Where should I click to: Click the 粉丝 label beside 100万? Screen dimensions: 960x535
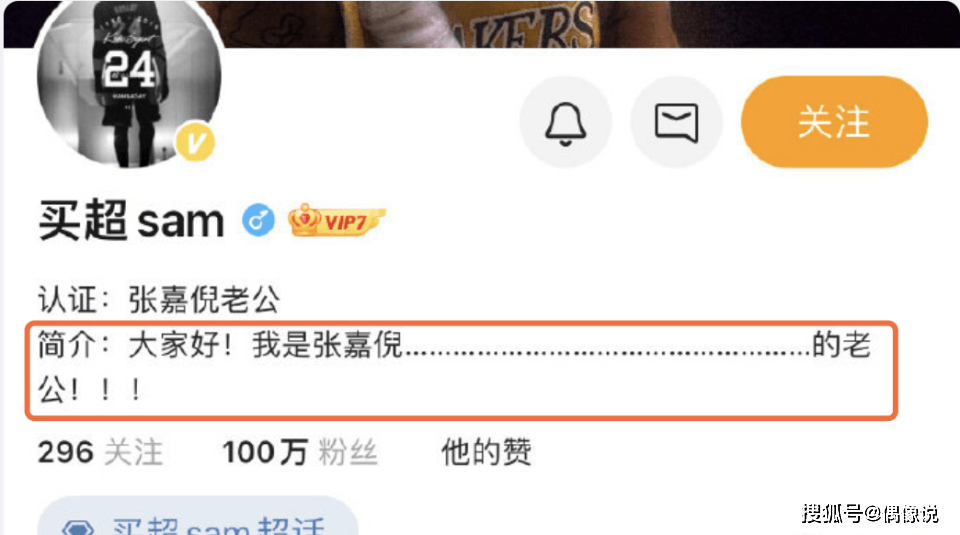(x=348, y=453)
